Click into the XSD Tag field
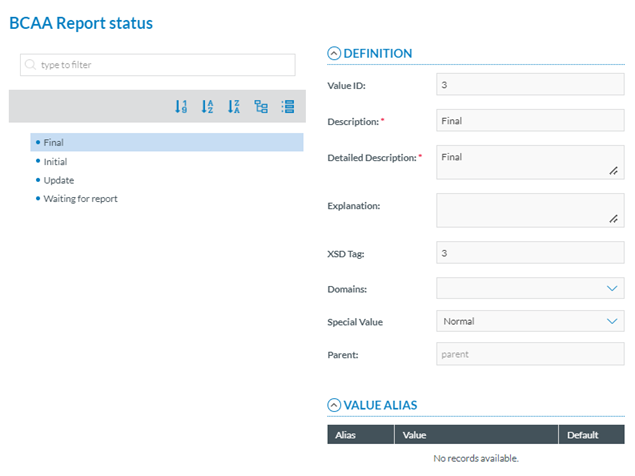The image size is (635, 476). tap(530, 254)
